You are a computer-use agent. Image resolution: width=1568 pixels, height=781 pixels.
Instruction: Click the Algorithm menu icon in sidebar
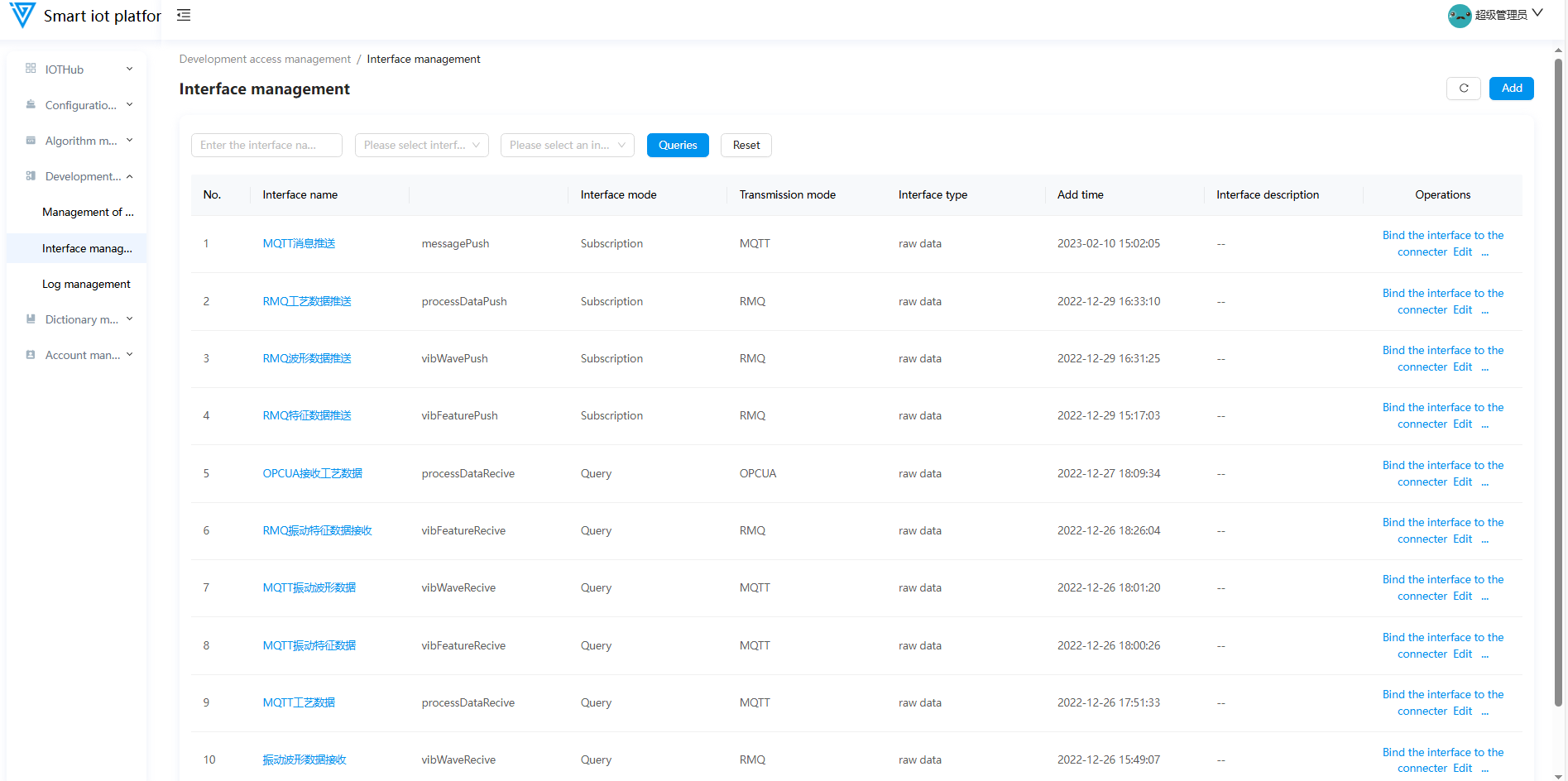pyautogui.click(x=31, y=140)
